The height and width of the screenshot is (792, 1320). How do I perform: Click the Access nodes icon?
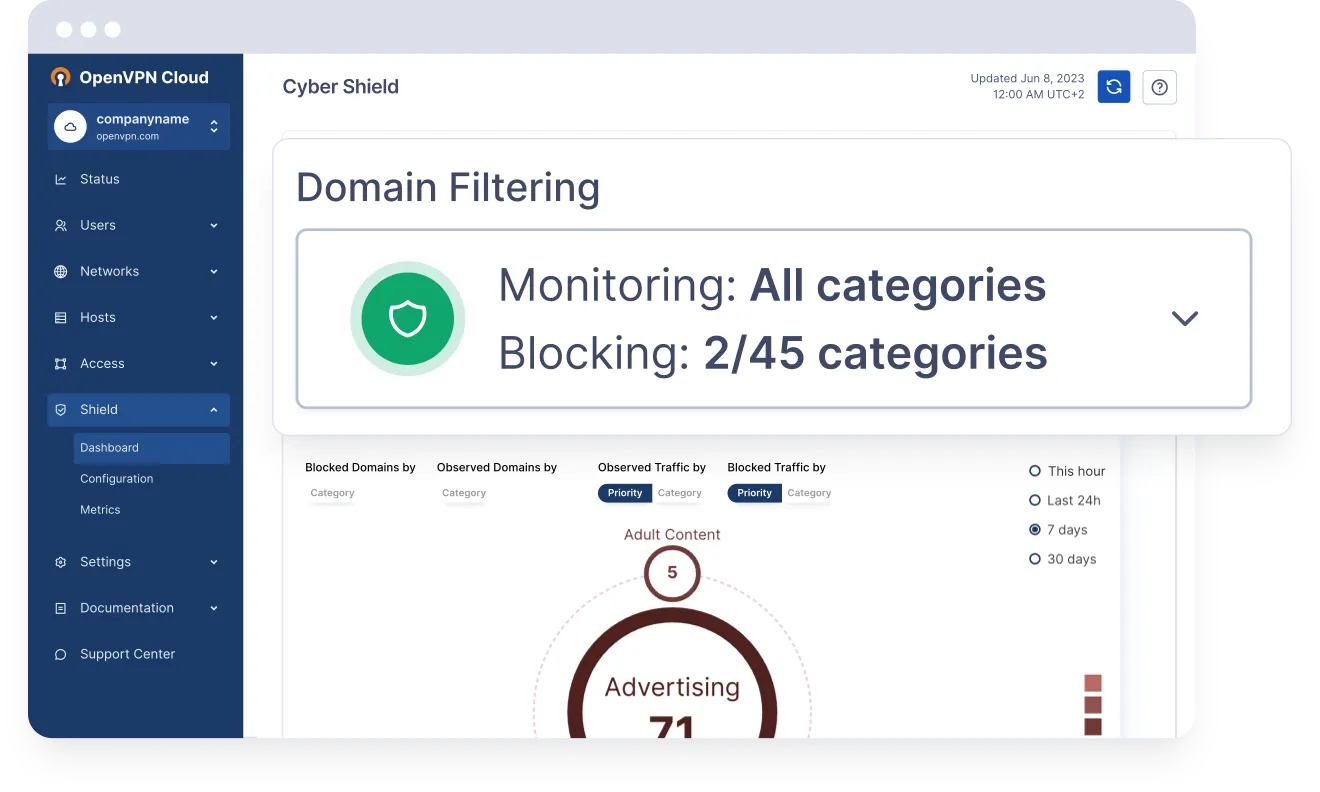[x=61, y=363]
